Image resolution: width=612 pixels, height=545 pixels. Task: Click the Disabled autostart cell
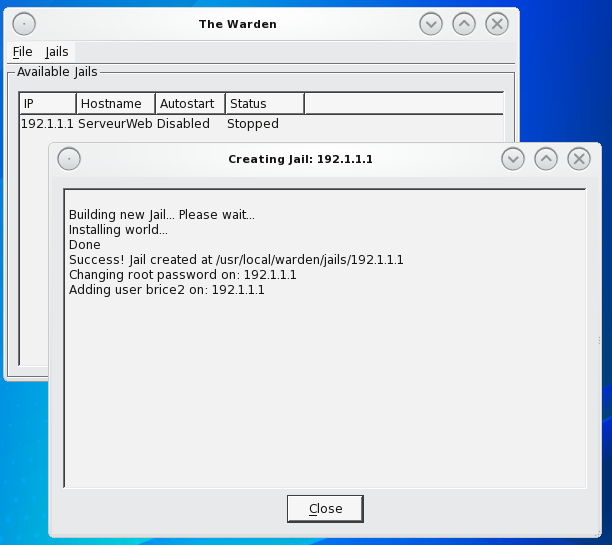click(x=183, y=124)
